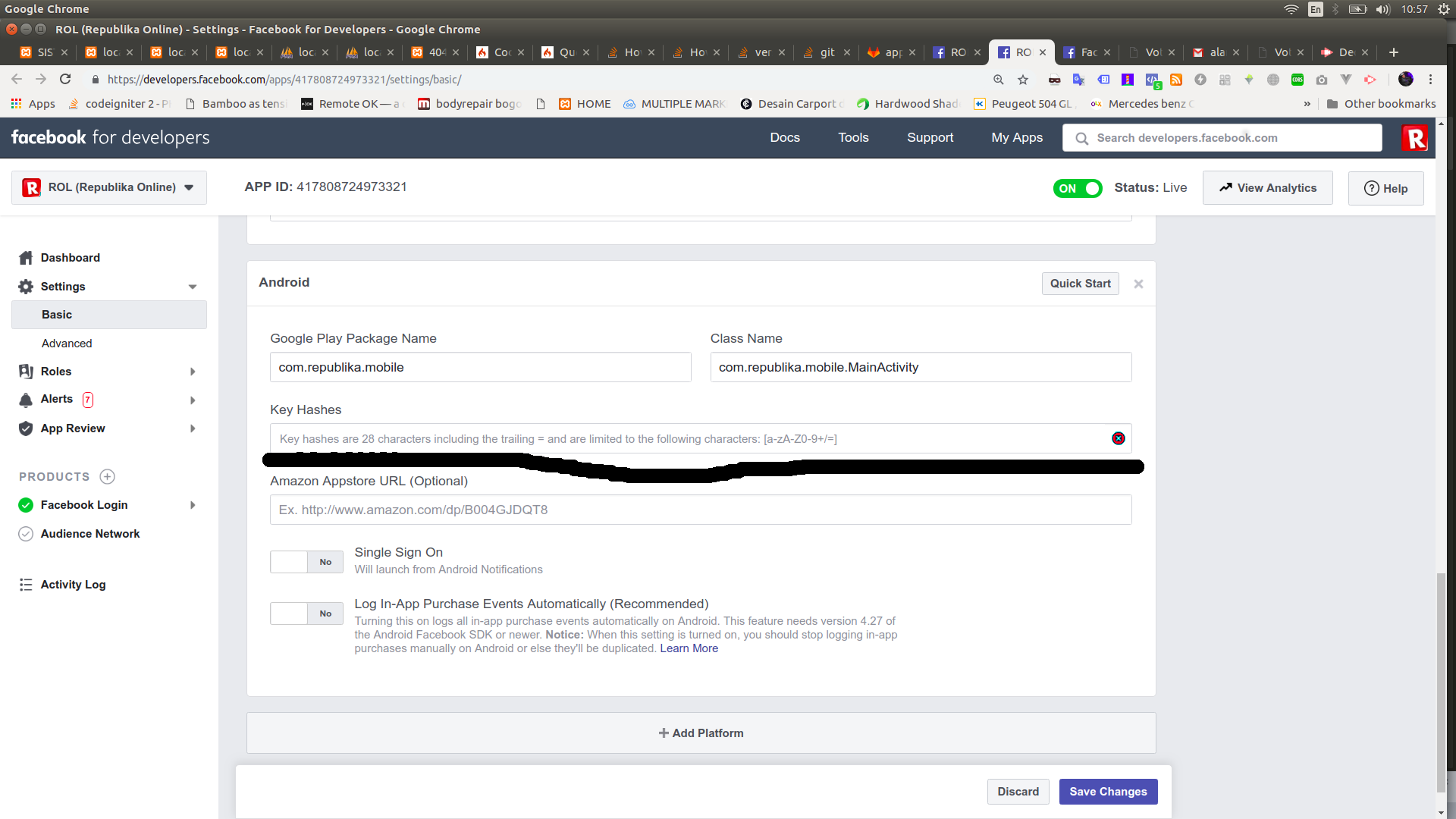
Task: Expand the Facebook Login submenu arrow
Action: pos(193,505)
